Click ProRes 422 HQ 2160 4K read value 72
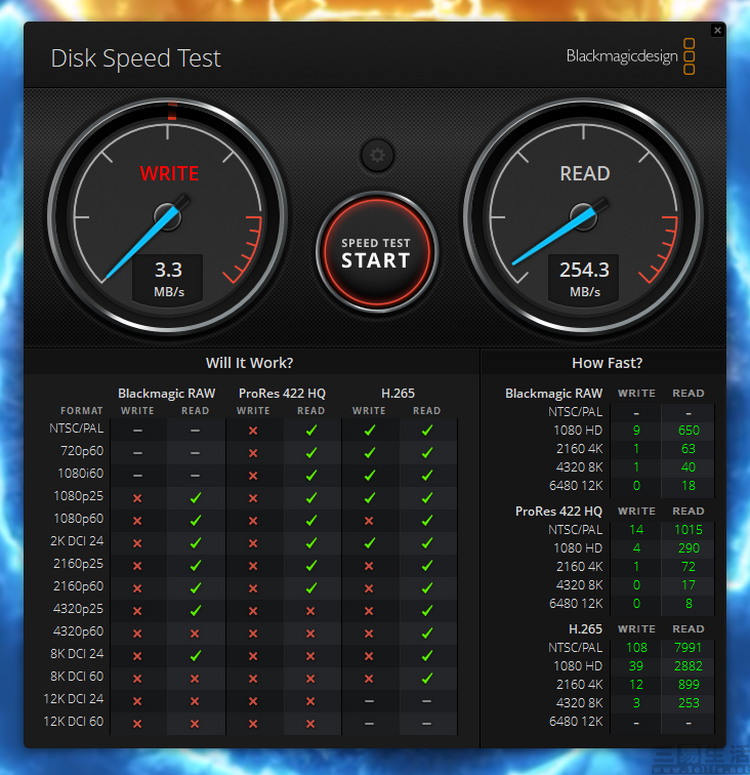This screenshot has width=750, height=775. (689, 567)
